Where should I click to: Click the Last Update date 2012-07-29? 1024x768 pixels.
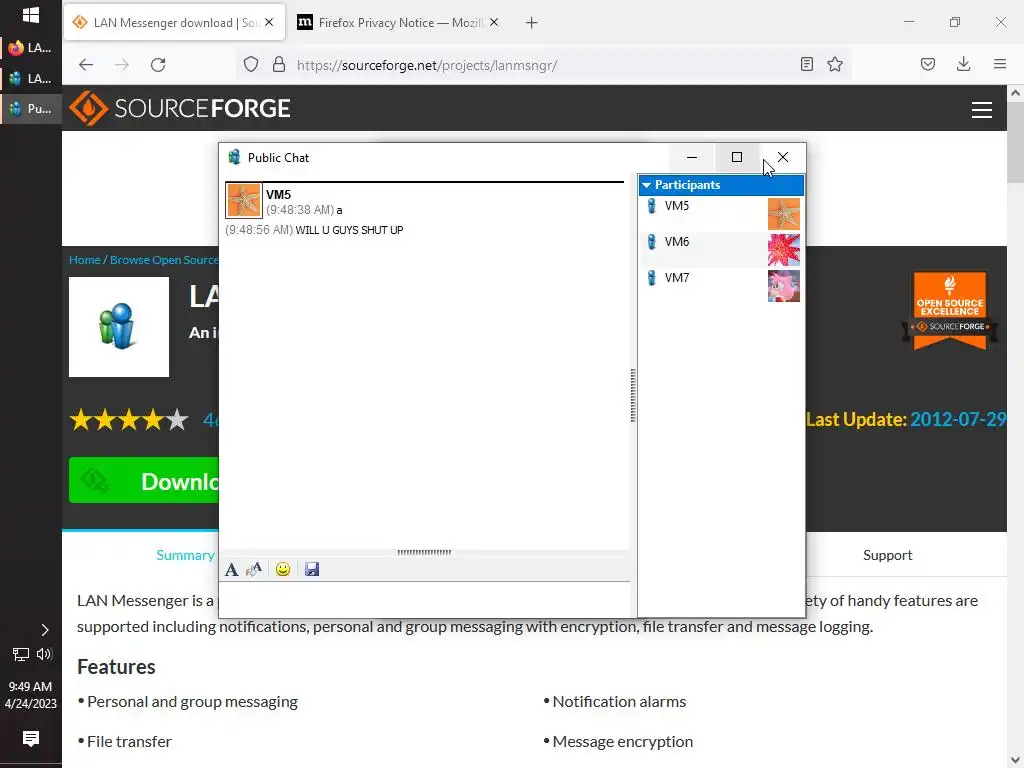click(958, 419)
